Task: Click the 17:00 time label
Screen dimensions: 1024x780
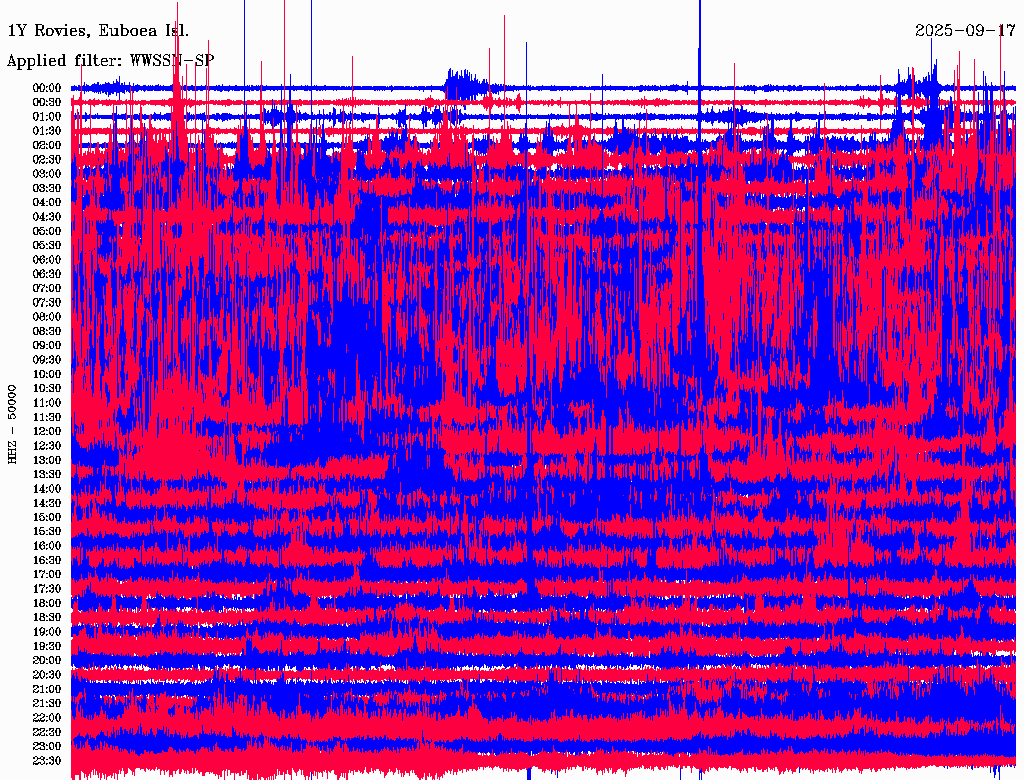Action: click(47, 574)
